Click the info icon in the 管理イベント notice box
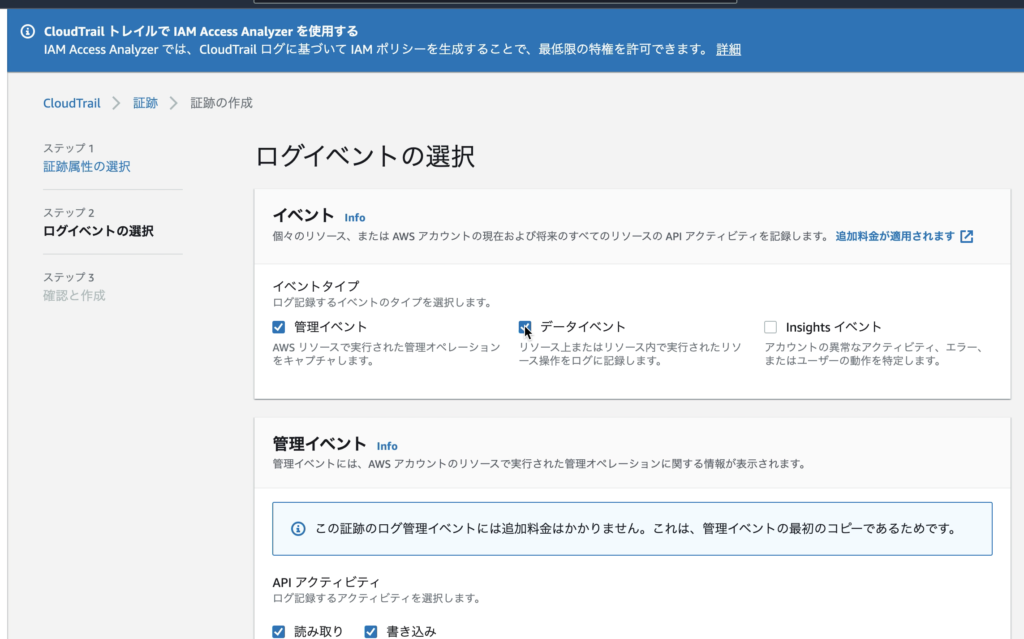 point(298,529)
